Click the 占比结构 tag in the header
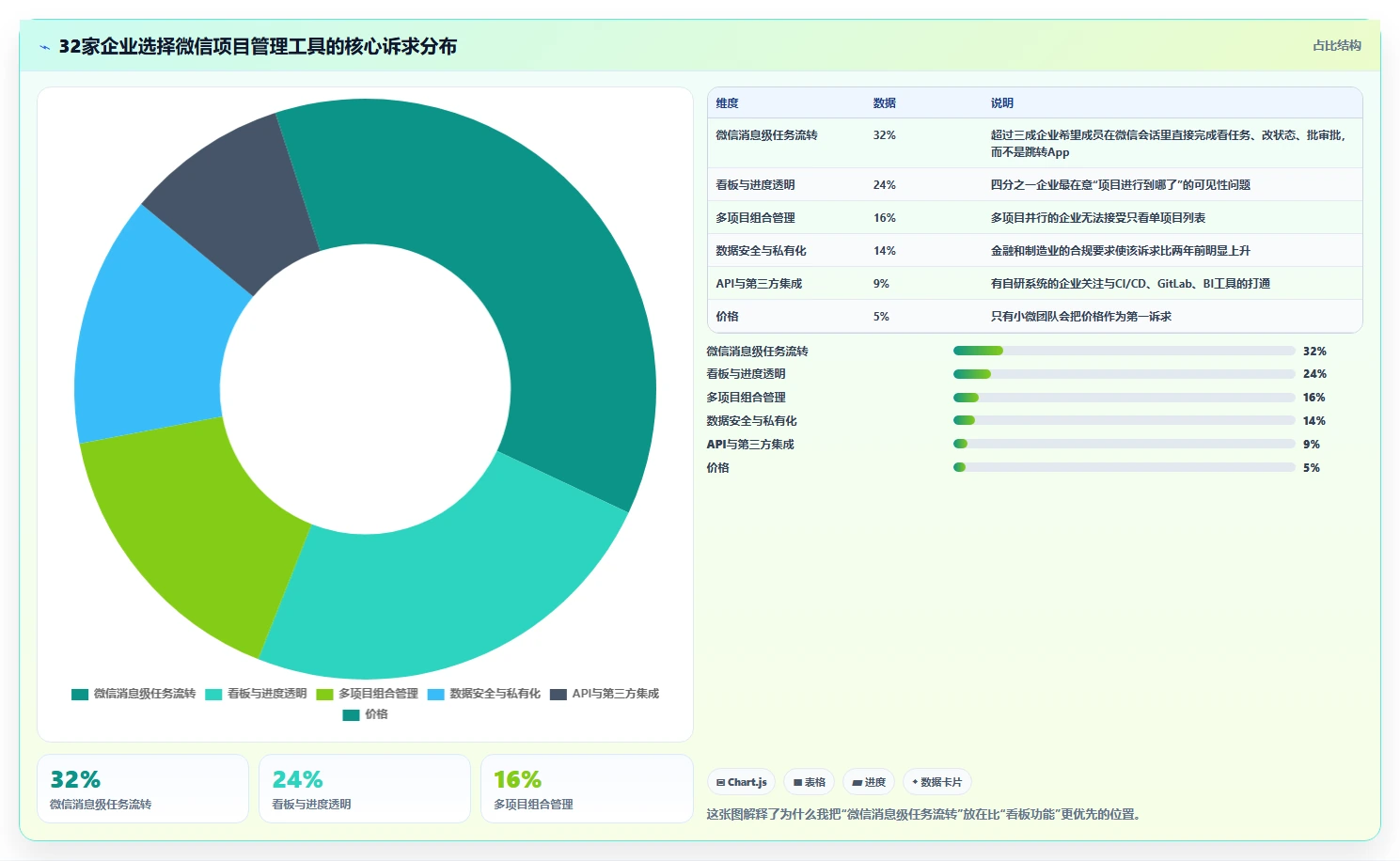Screen dimensions: 1400x861 (x=1336, y=45)
